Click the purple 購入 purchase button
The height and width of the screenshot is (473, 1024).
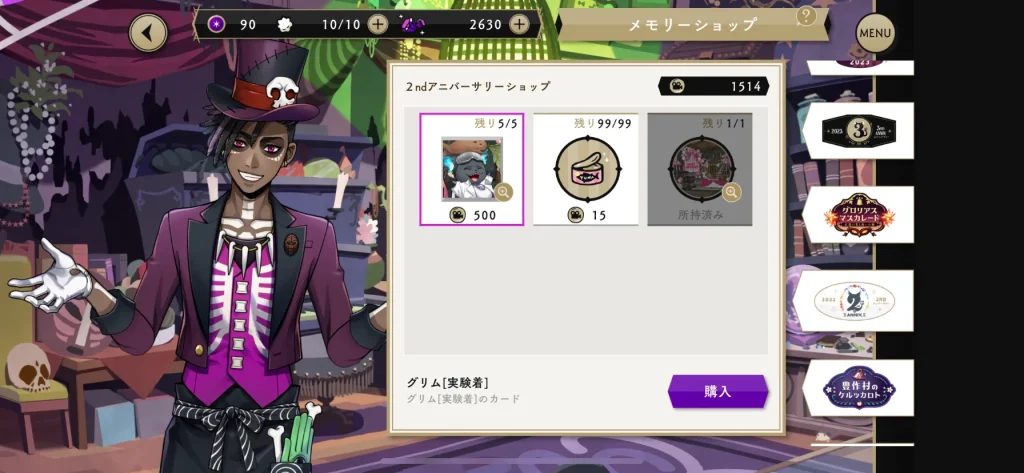(718, 391)
